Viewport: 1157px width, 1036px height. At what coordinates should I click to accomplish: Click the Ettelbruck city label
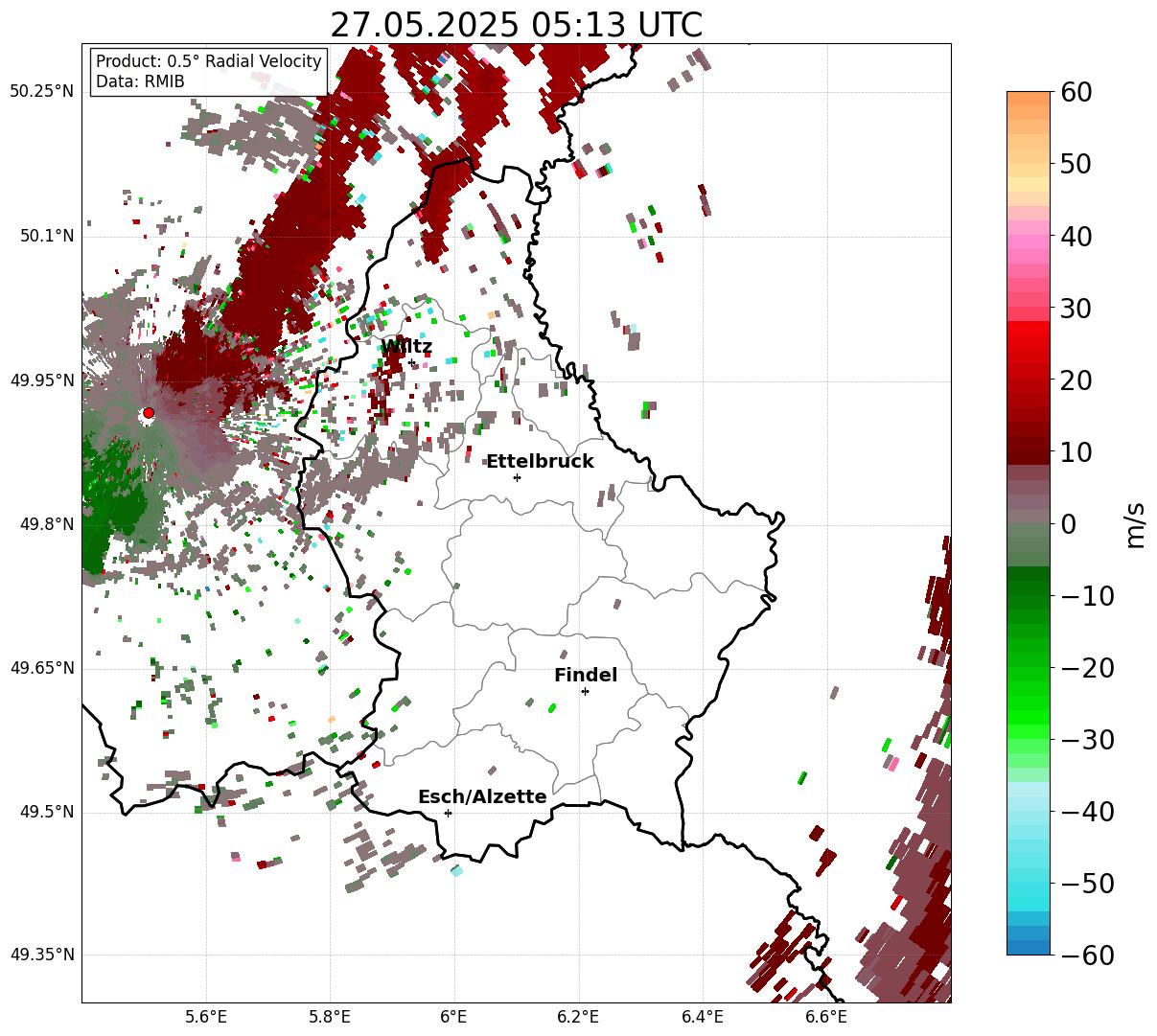(540, 462)
